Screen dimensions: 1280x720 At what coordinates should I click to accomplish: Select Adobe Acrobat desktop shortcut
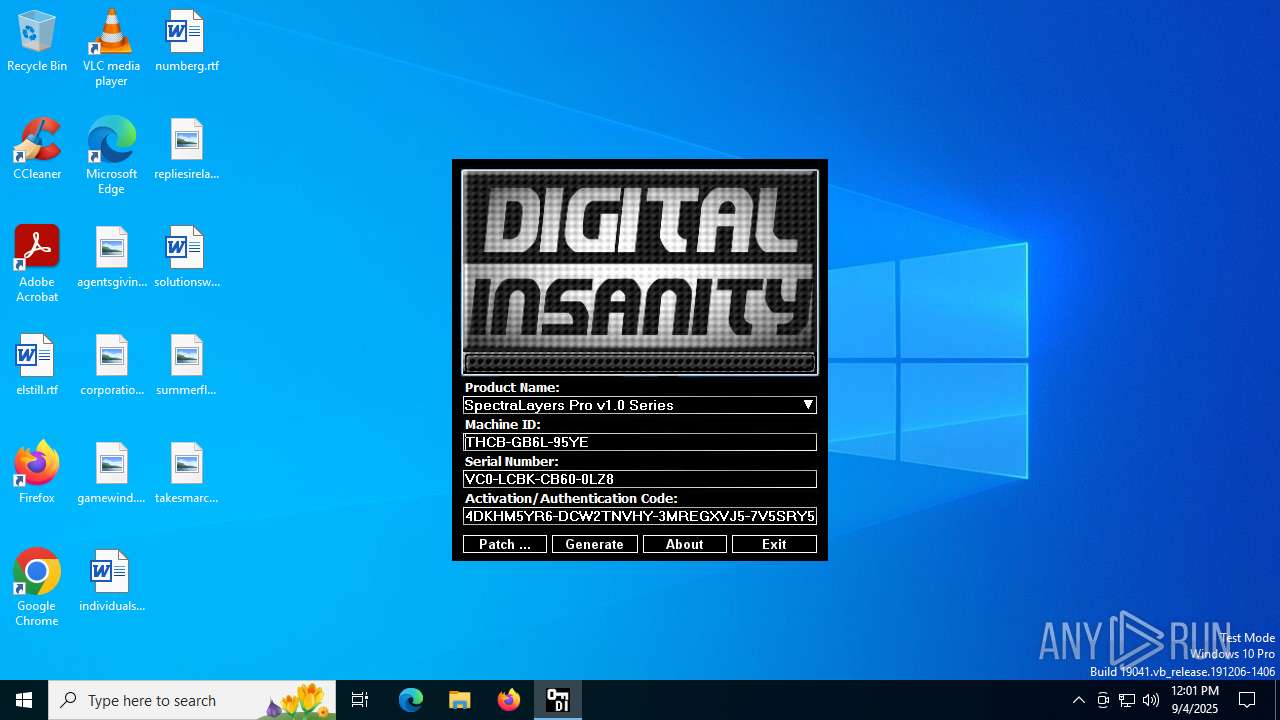37,264
